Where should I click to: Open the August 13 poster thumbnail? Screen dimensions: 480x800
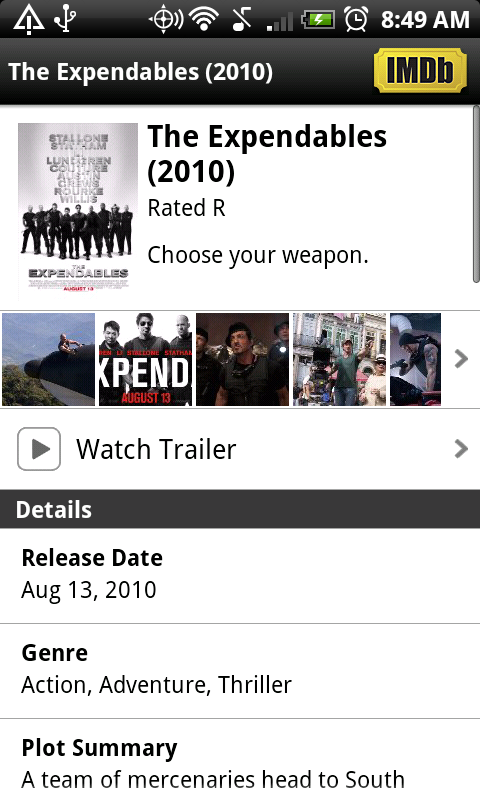[x=145, y=360]
